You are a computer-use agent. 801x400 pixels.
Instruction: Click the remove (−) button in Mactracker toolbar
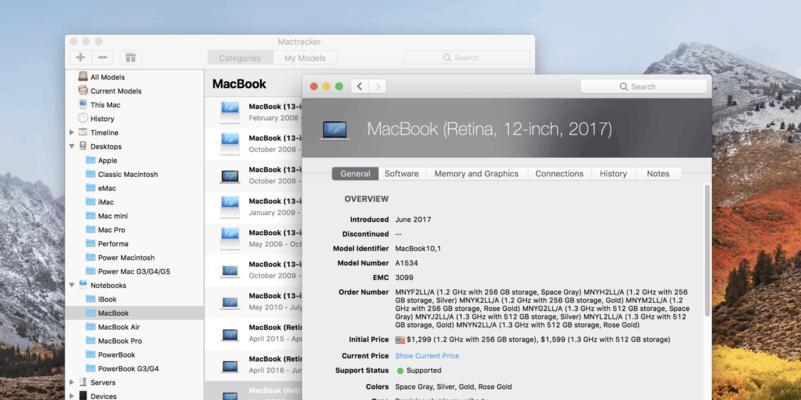click(102, 58)
